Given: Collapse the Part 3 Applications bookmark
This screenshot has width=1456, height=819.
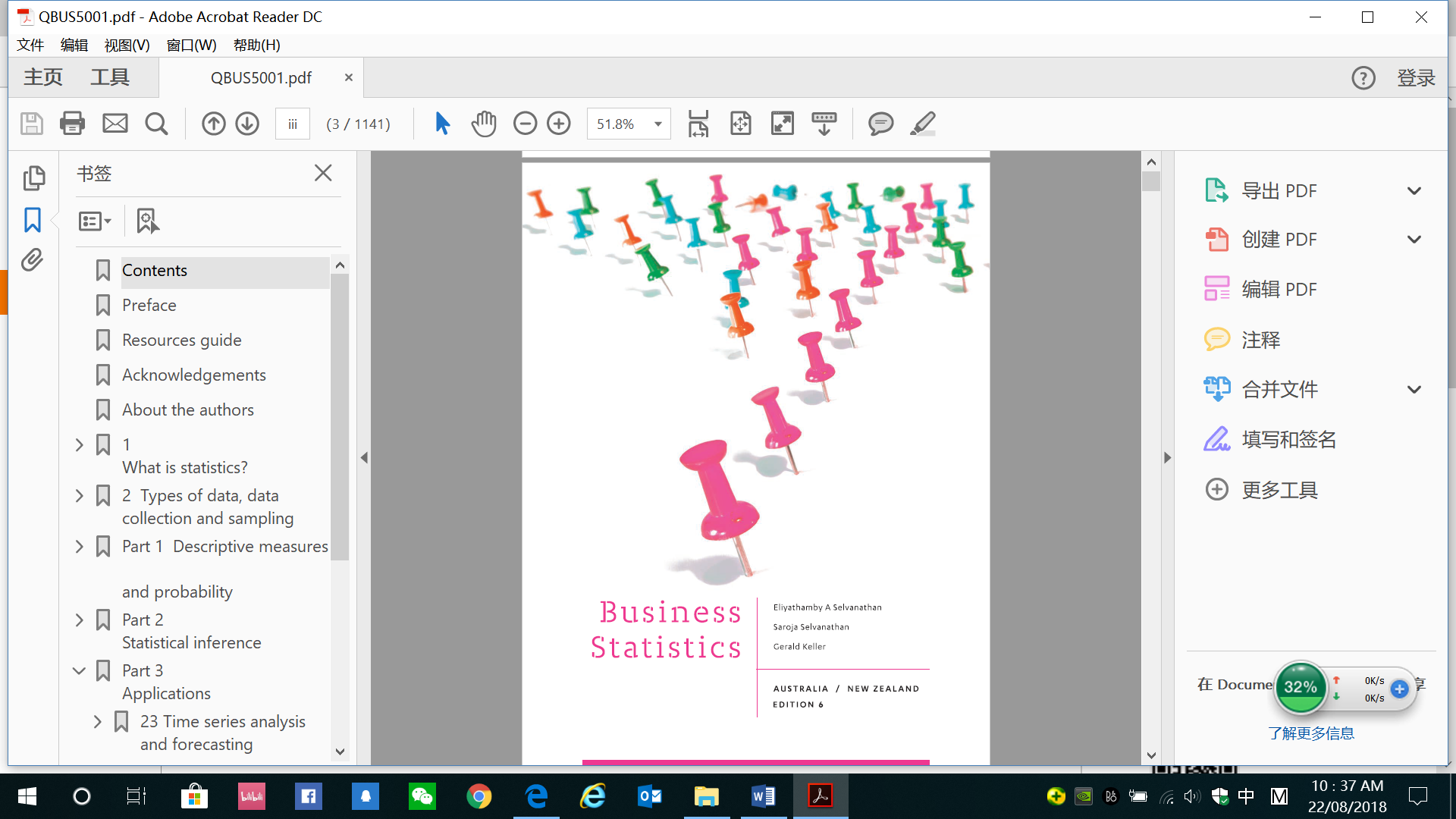Looking at the screenshot, I should 79,671.
